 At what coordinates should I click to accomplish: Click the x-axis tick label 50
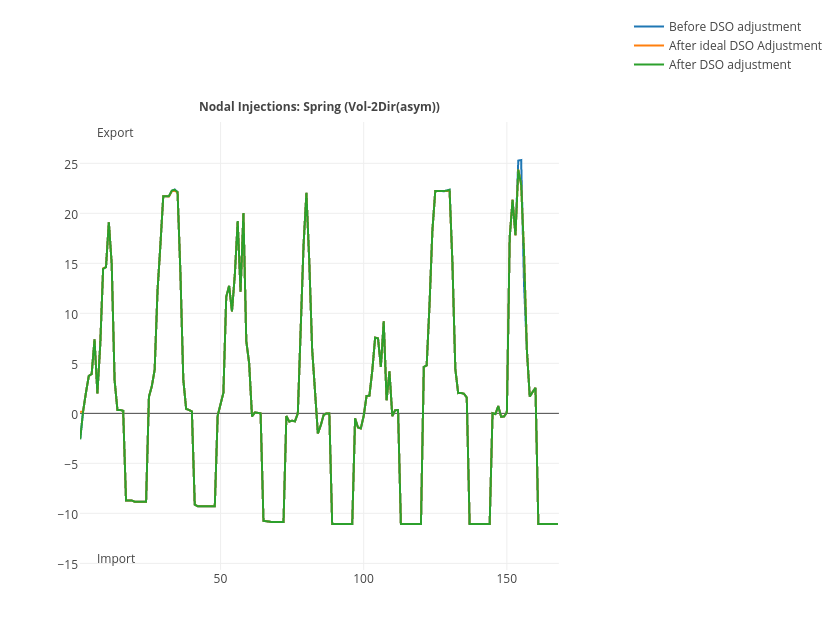[220, 579]
